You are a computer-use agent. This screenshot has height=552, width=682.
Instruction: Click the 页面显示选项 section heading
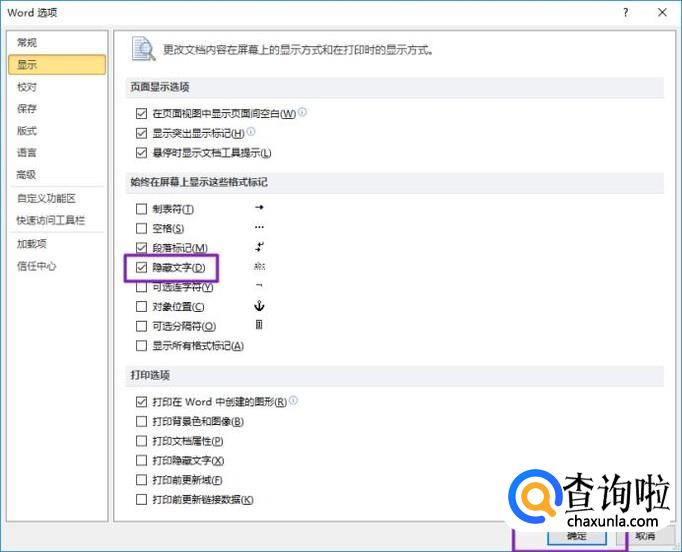[160, 87]
